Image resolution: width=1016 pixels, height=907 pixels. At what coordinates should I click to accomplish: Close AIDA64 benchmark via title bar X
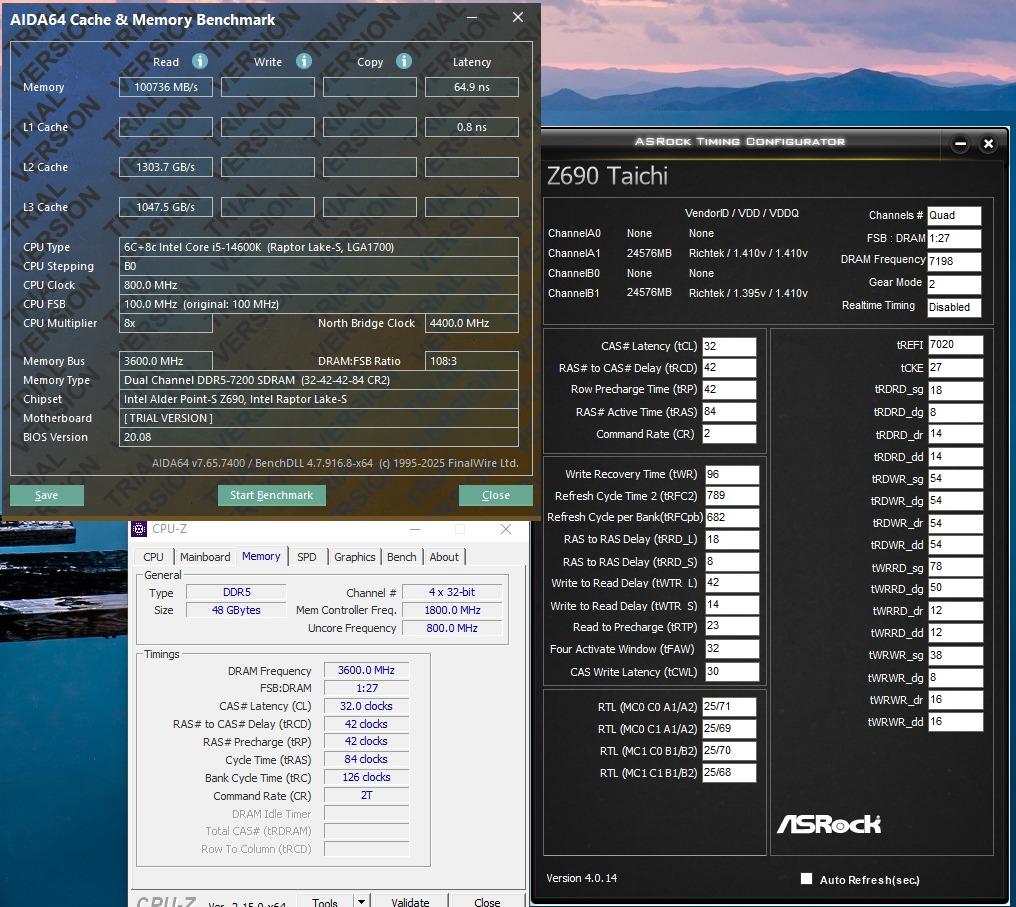click(517, 18)
